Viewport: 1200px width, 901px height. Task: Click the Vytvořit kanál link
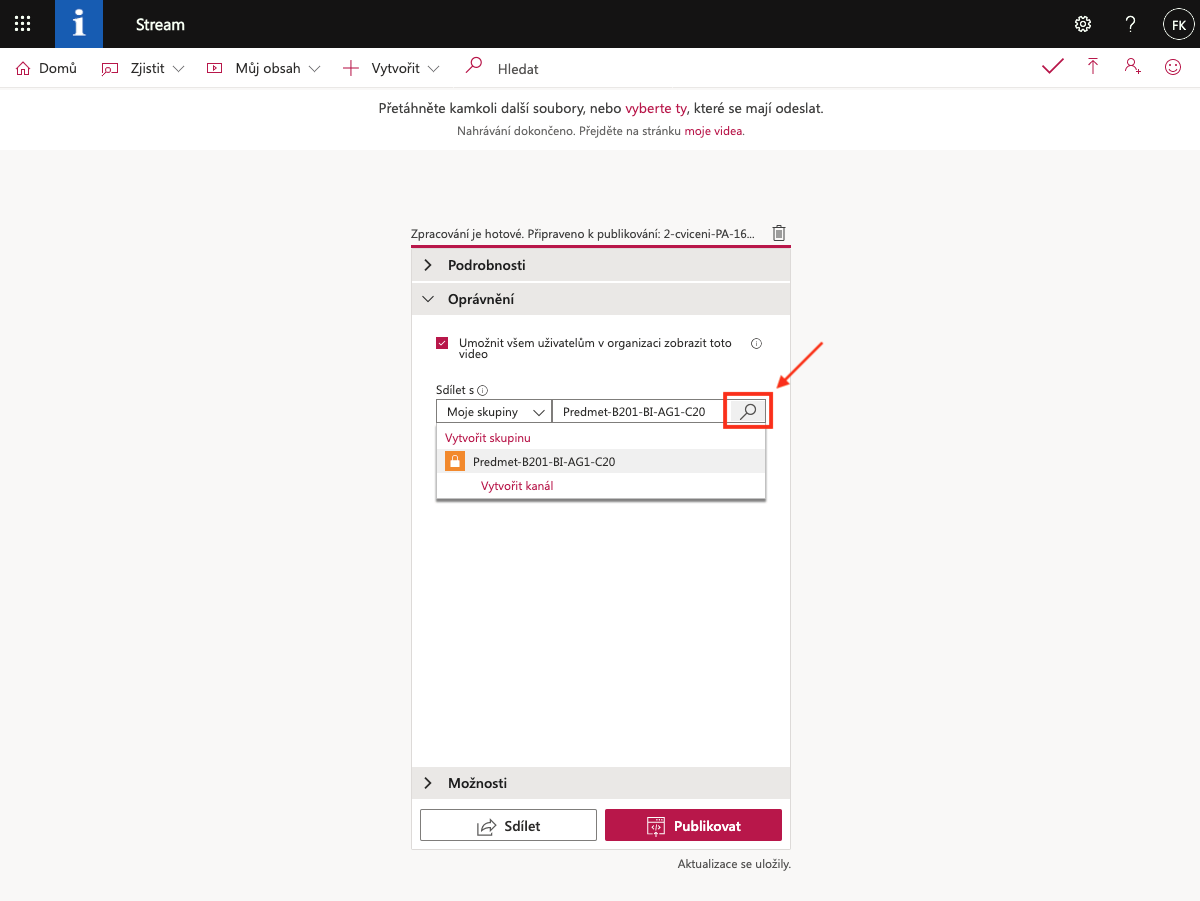(x=517, y=486)
